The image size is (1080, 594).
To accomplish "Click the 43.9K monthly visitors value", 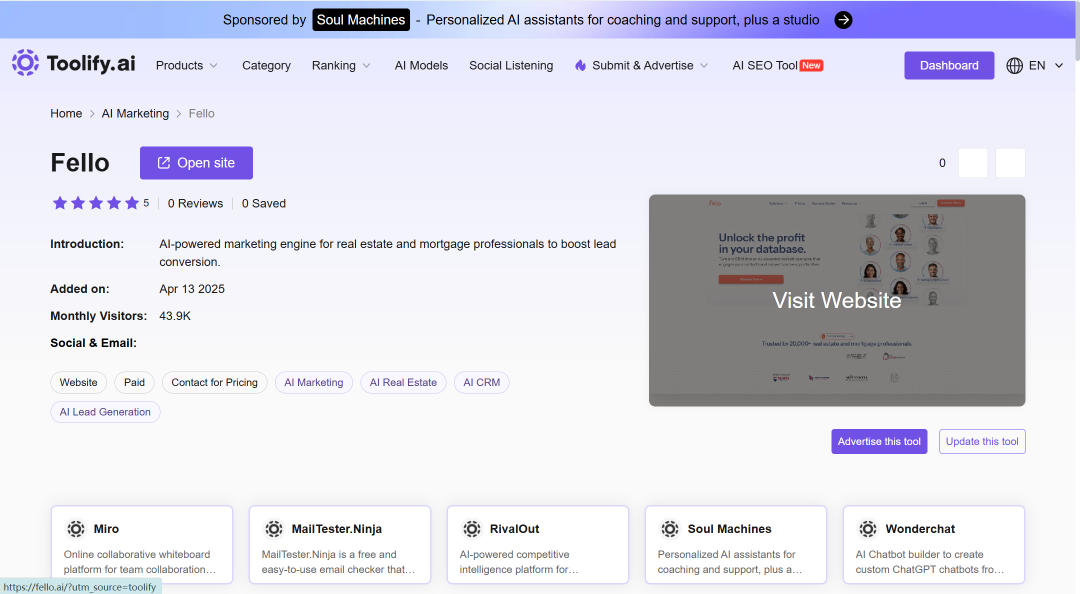I will click(x=175, y=316).
